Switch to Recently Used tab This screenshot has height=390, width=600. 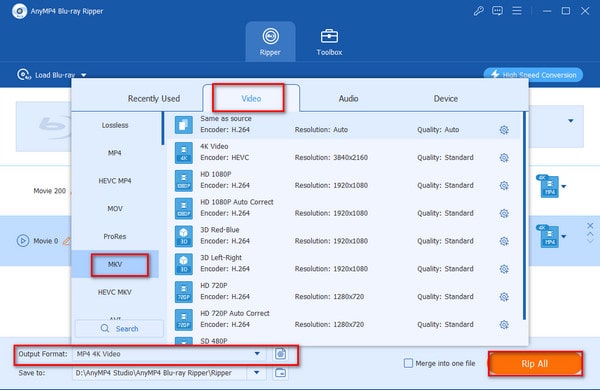[x=154, y=98]
